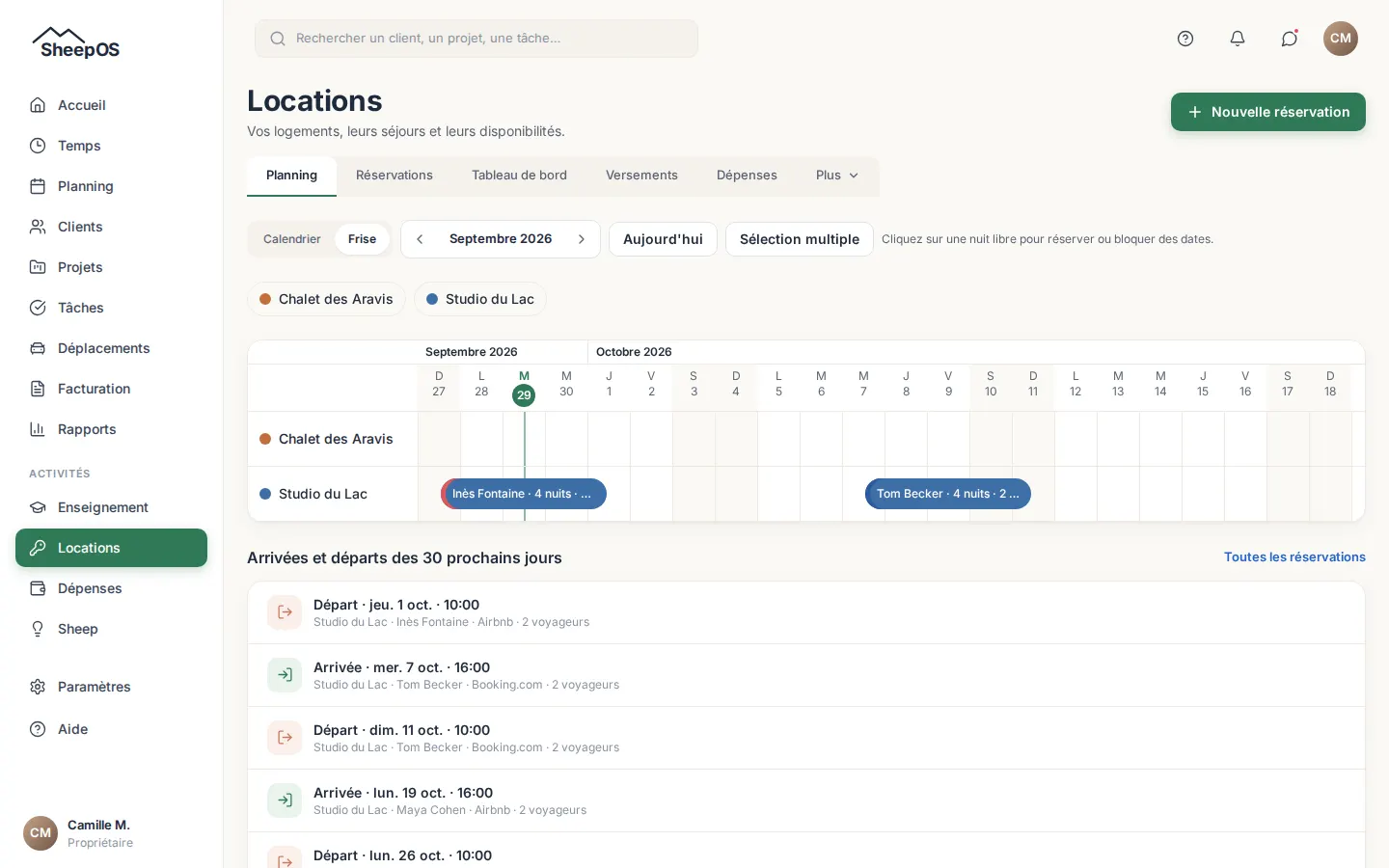
Task: Open the help circle icon in header
Action: [1185, 39]
